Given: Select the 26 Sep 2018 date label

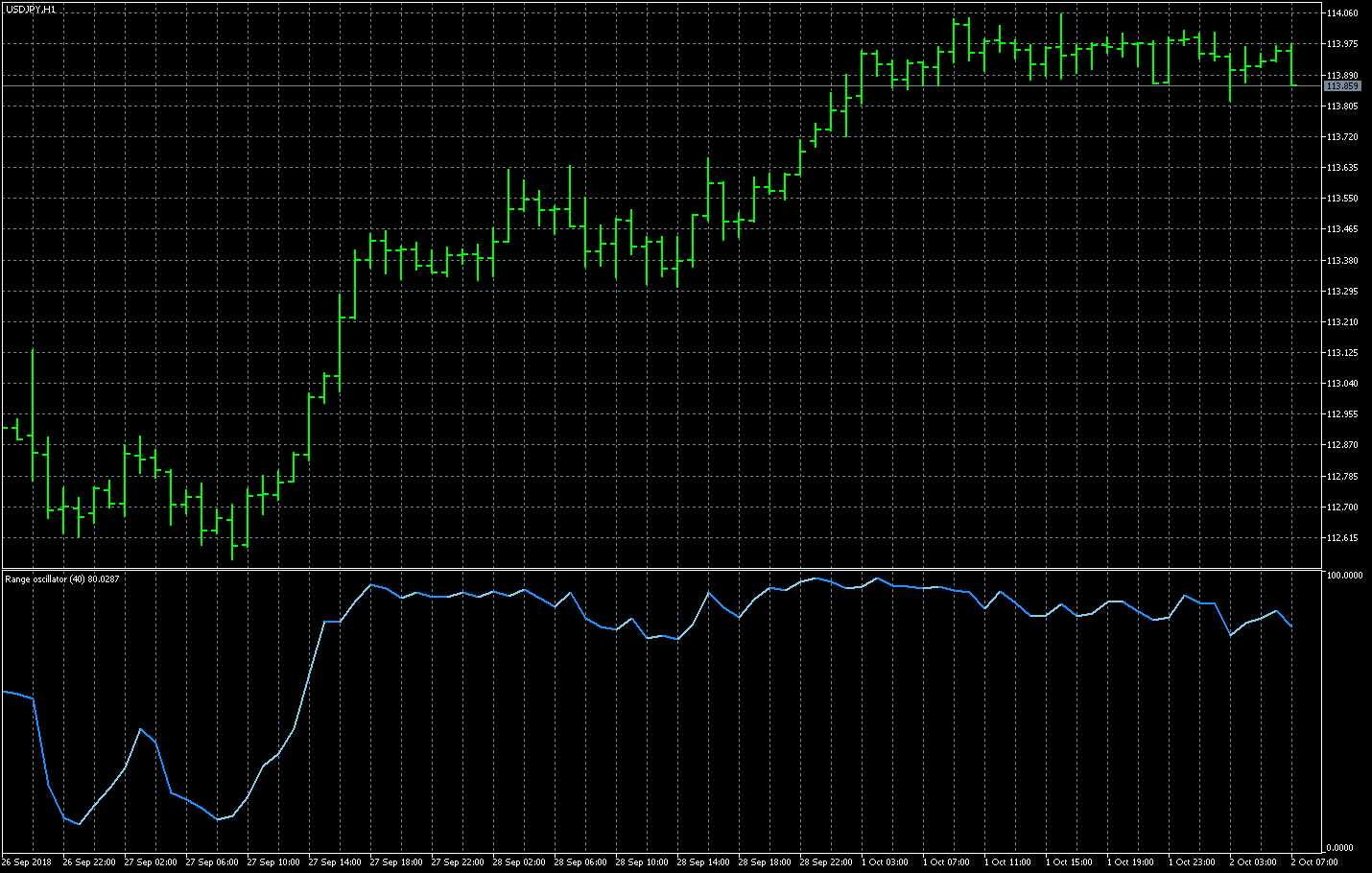Looking at the screenshot, I should click(x=27, y=862).
